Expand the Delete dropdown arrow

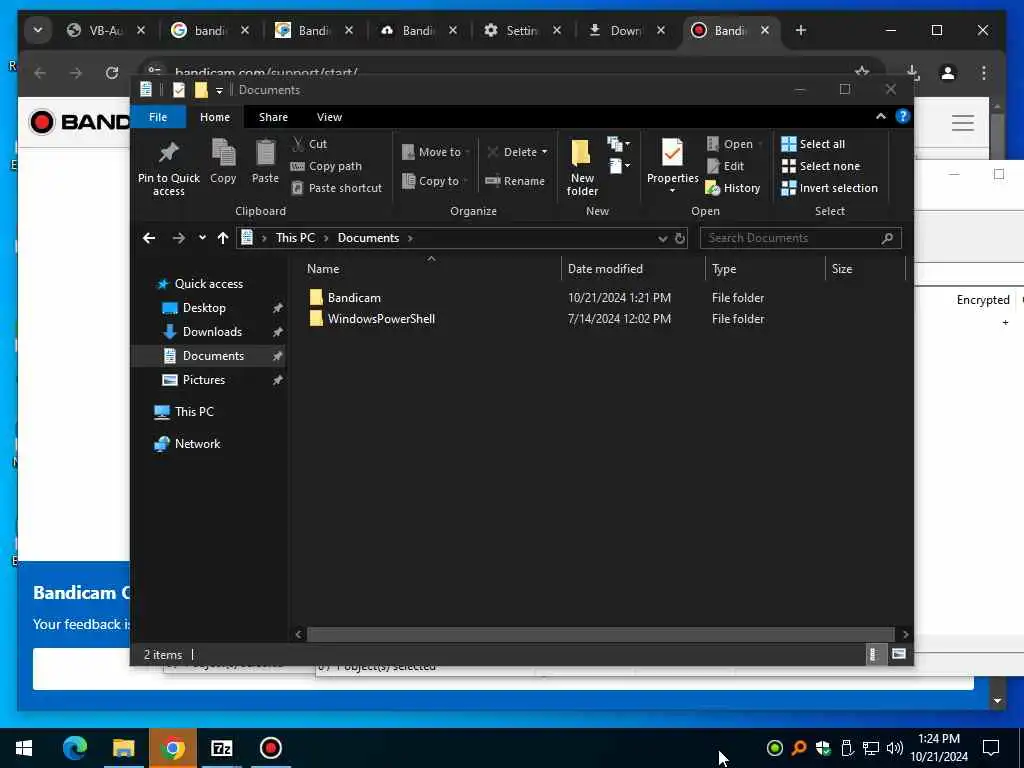click(x=545, y=152)
